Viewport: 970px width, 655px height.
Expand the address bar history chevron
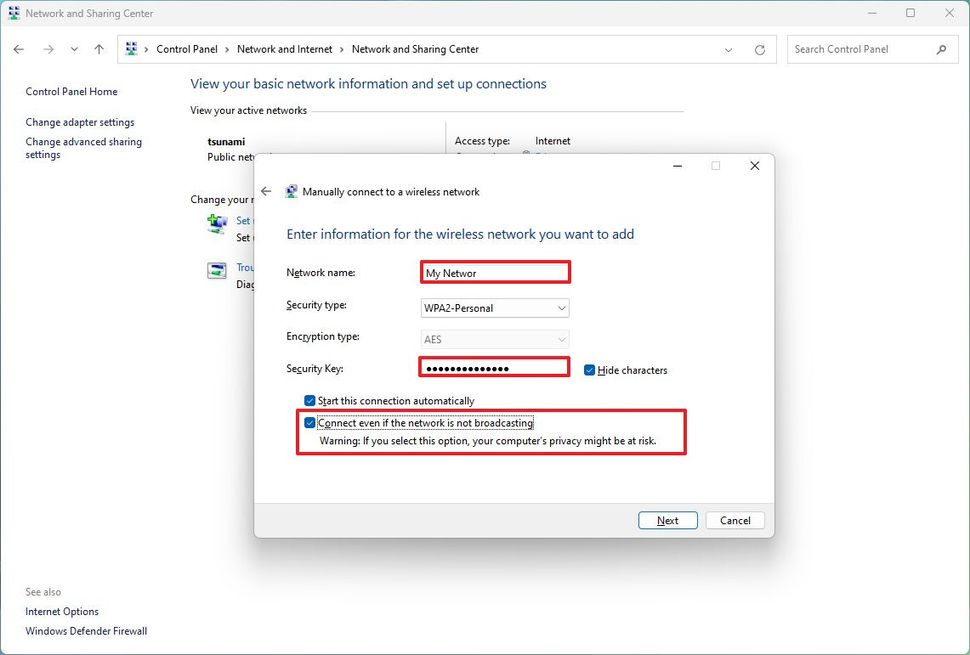coord(727,48)
